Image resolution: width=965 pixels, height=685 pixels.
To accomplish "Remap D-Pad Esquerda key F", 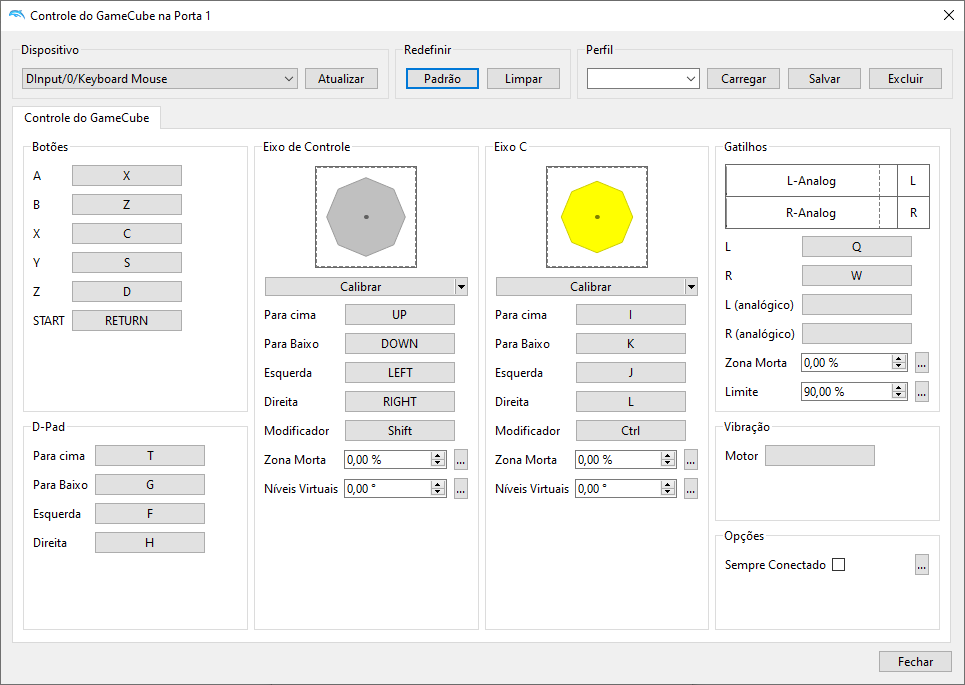I will pos(150,513).
